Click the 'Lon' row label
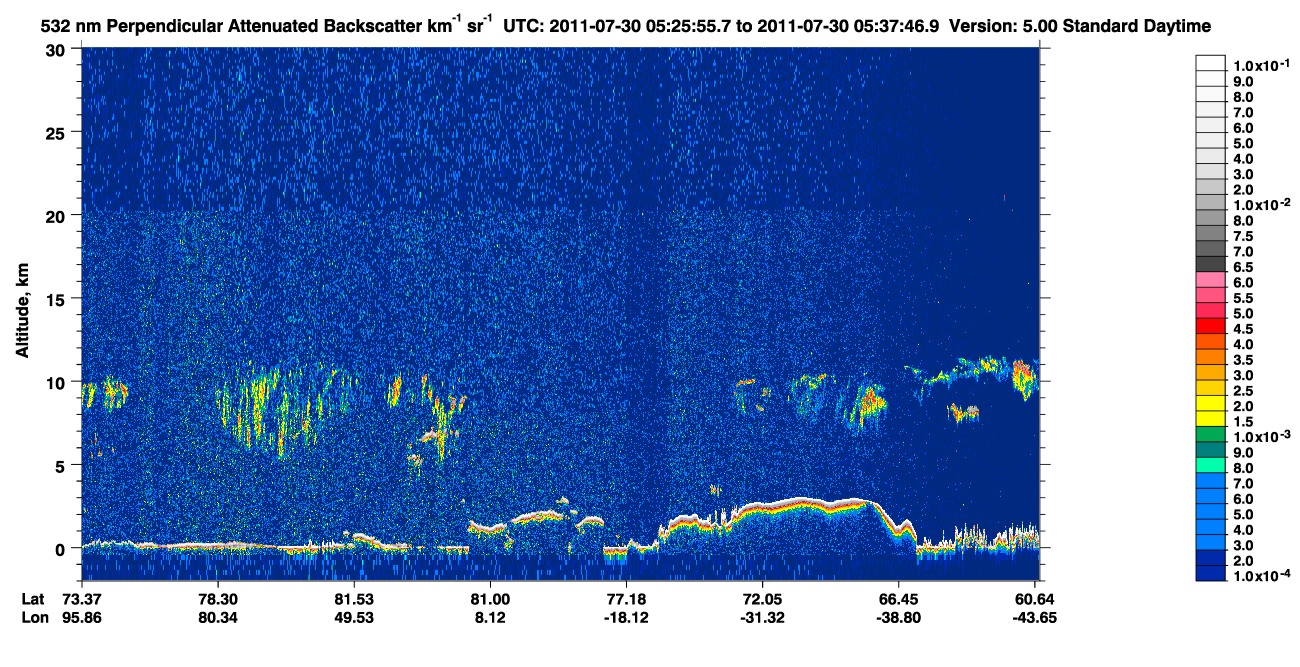 [34, 617]
